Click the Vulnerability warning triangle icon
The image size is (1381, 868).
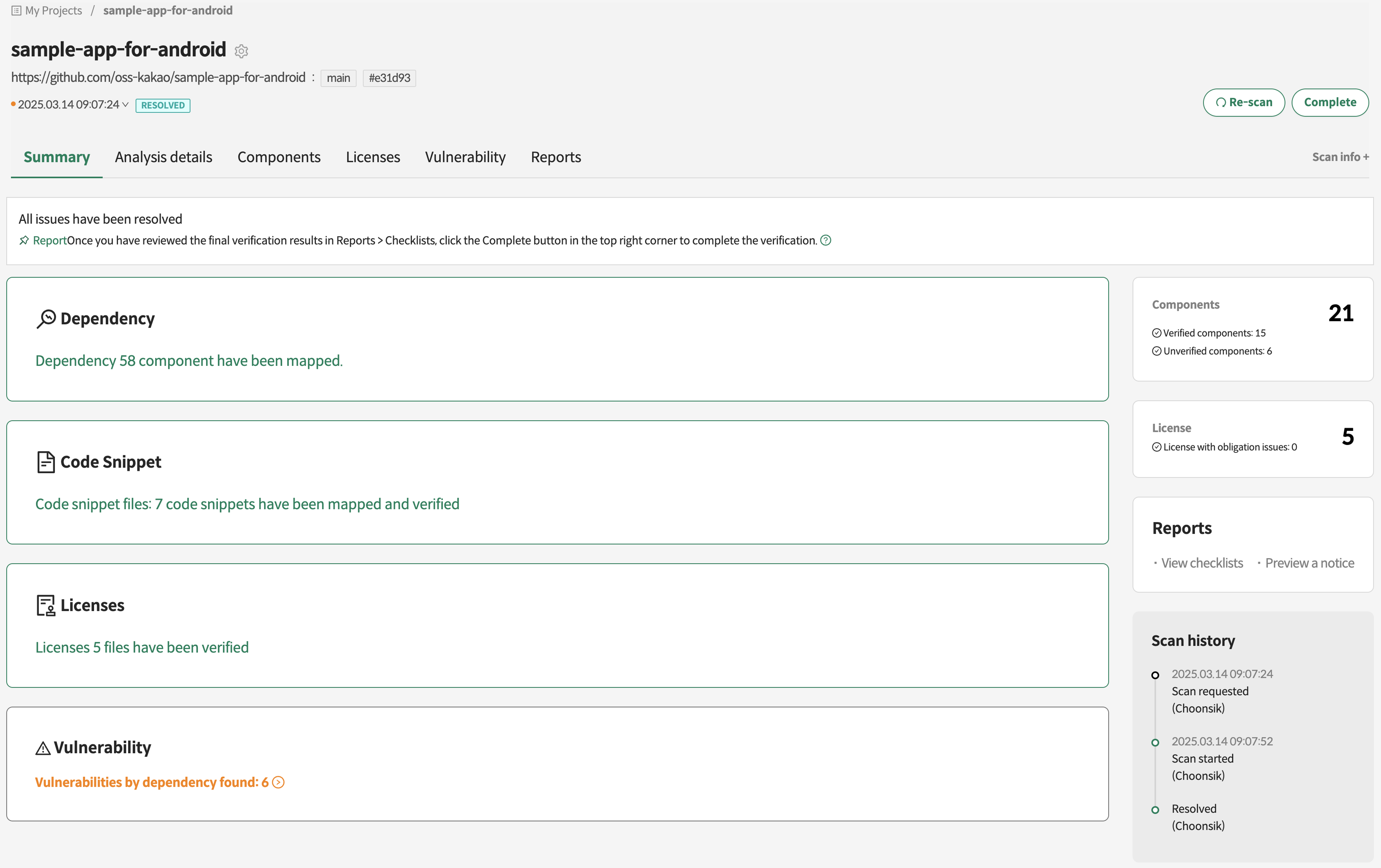pos(43,748)
